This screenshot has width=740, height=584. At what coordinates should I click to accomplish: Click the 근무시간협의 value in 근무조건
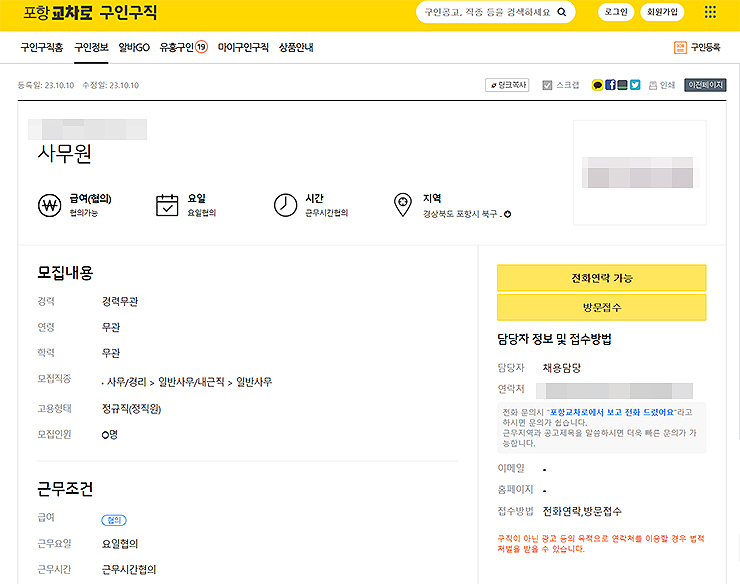pyautogui.click(x=129, y=569)
